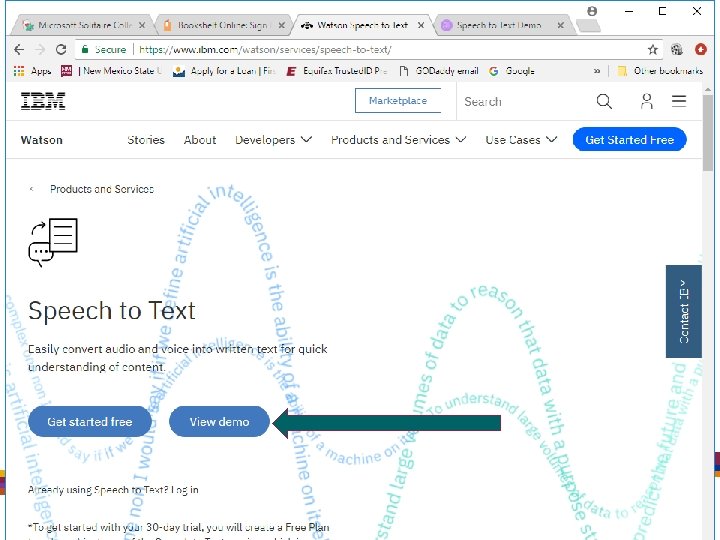This screenshot has width=720, height=540.
Task: Bookmark this page with the star icon
Action: pos(652,50)
